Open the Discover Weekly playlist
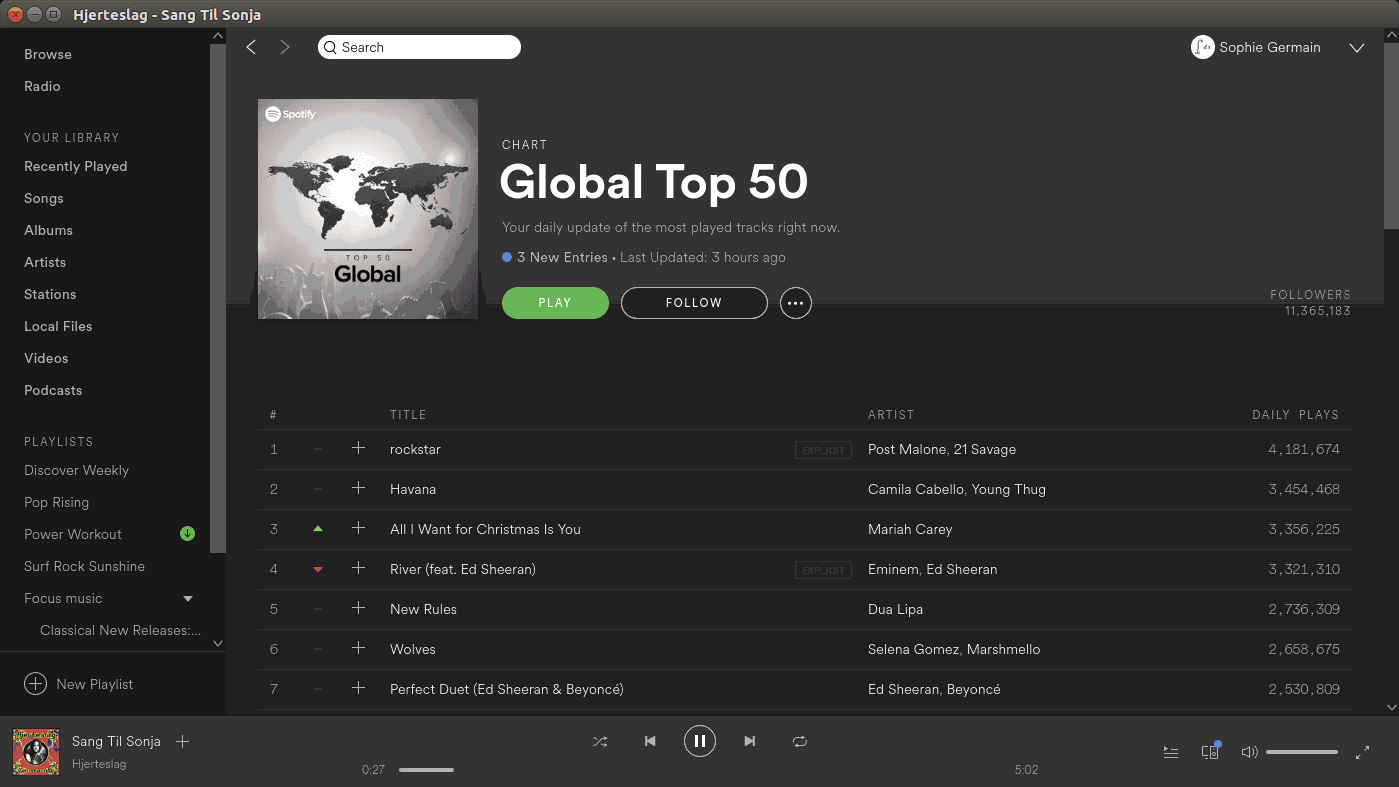This screenshot has width=1399, height=787. (x=76, y=470)
